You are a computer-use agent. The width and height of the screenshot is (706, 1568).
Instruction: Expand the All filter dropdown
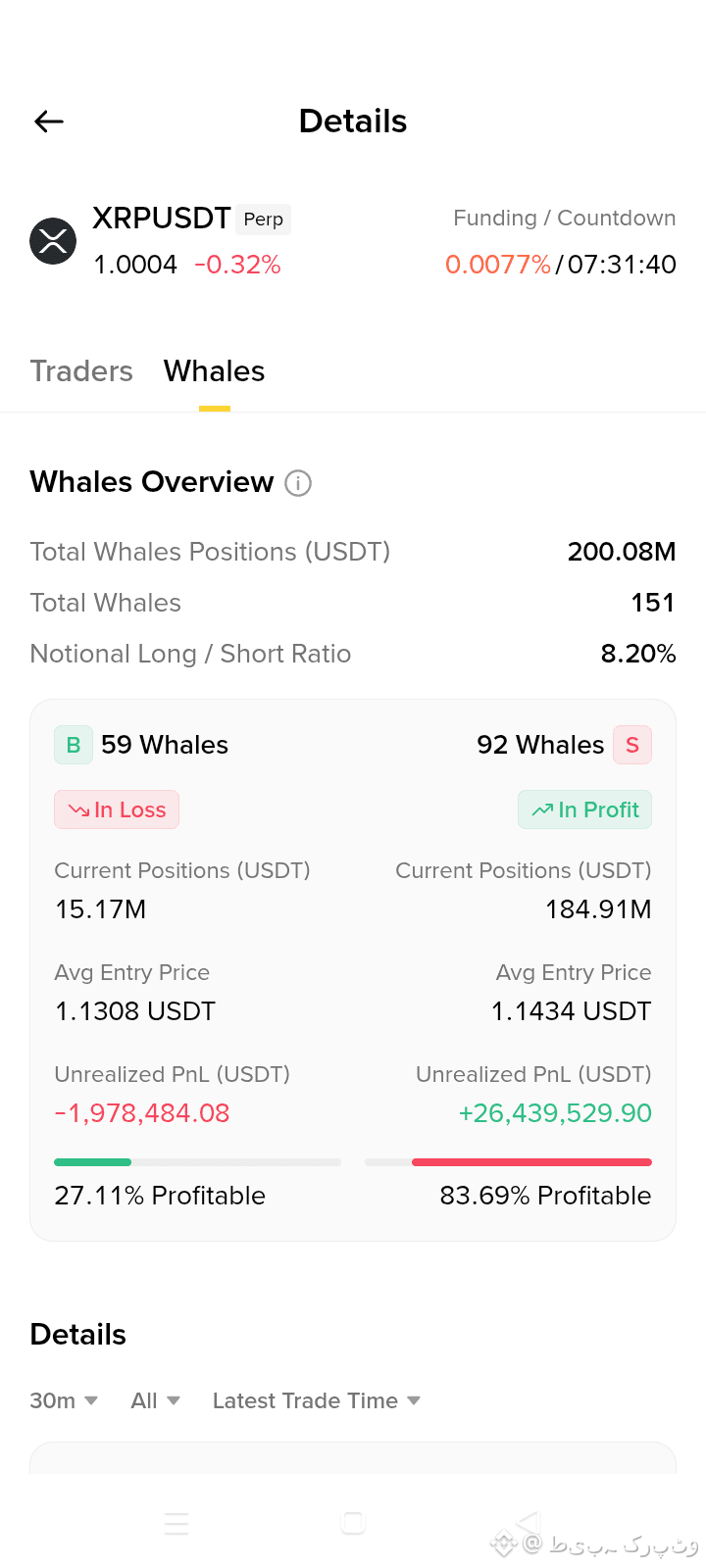pos(156,1401)
